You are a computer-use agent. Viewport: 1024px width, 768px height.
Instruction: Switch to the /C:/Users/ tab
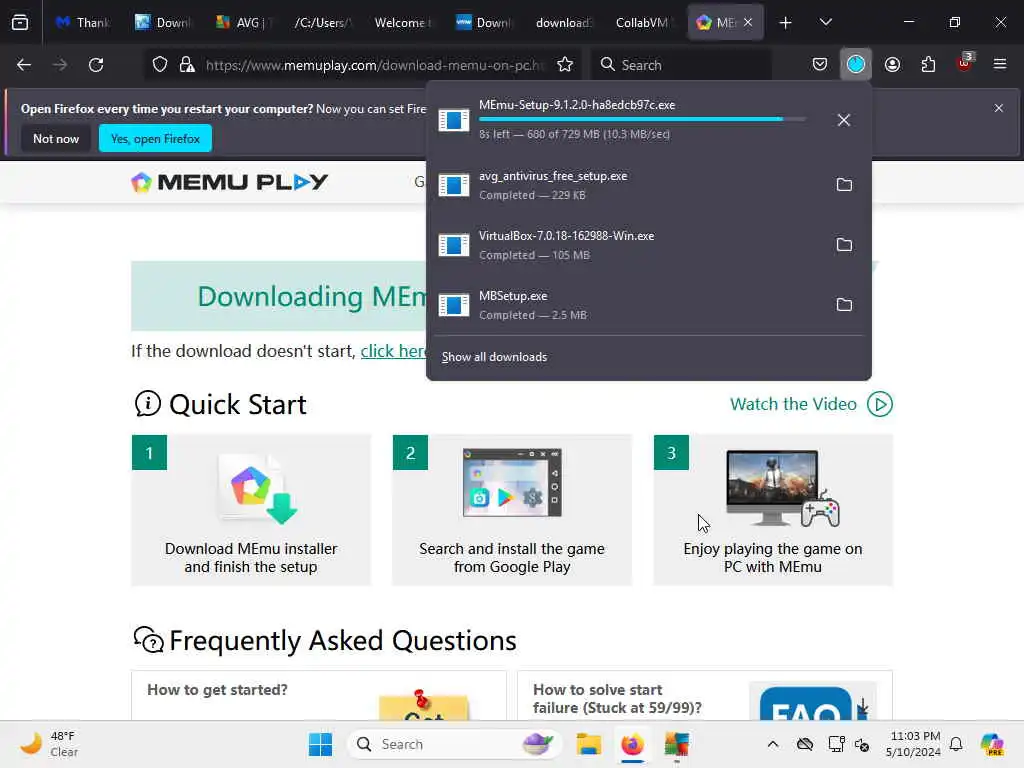tap(324, 23)
